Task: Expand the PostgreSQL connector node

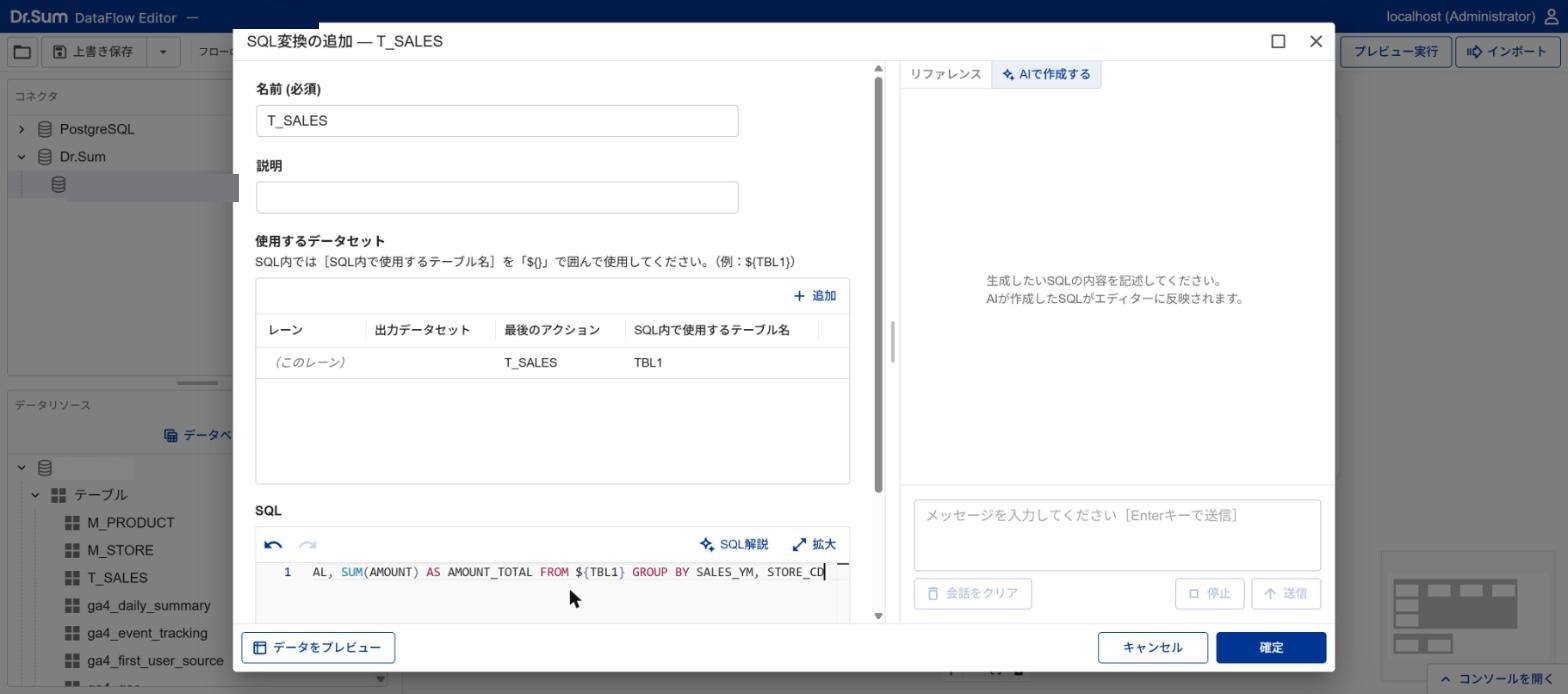Action: pos(21,129)
